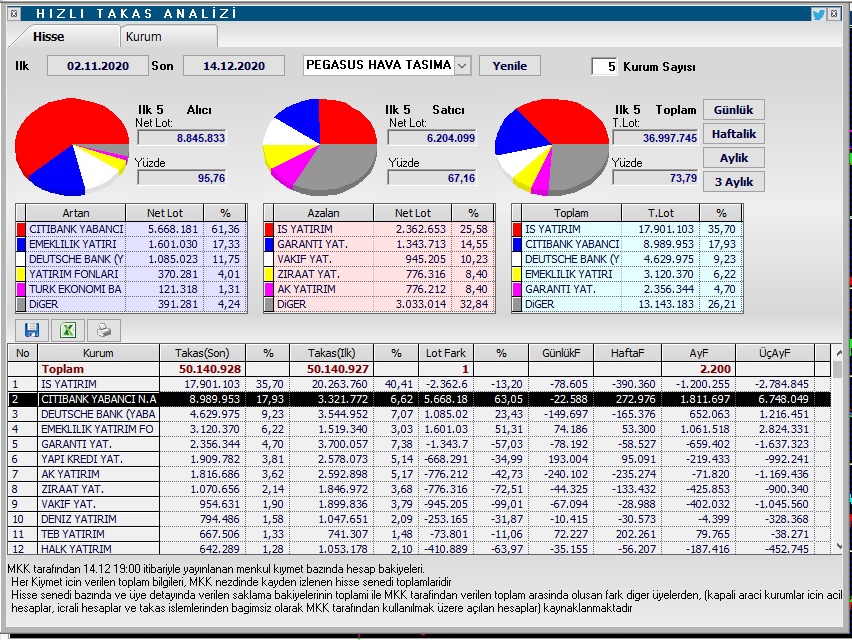This screenshot has height=640, width=852.
Task: Click the Alıcı Net Lot value 8.845.833
Action: coord(181,138)
